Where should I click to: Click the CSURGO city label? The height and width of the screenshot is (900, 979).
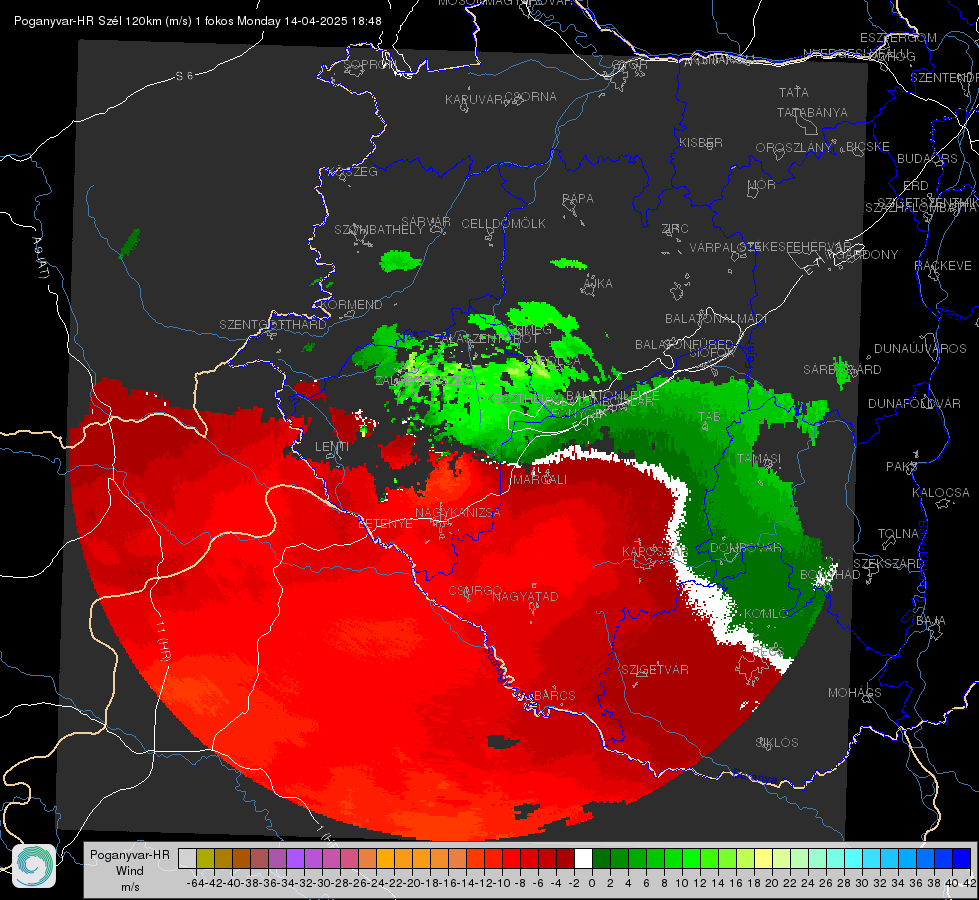pos(476,590)
